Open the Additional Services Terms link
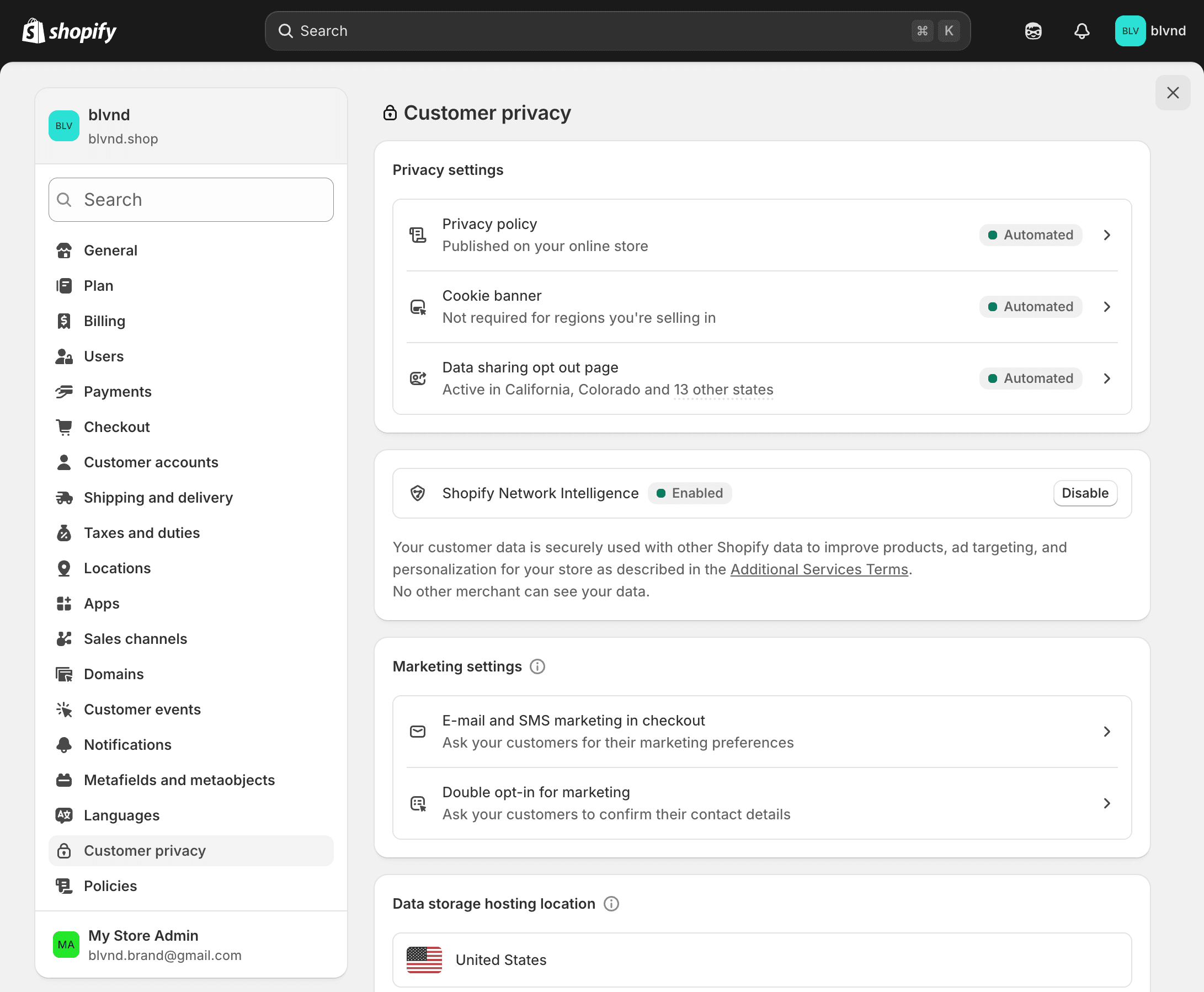 (819, 569)
